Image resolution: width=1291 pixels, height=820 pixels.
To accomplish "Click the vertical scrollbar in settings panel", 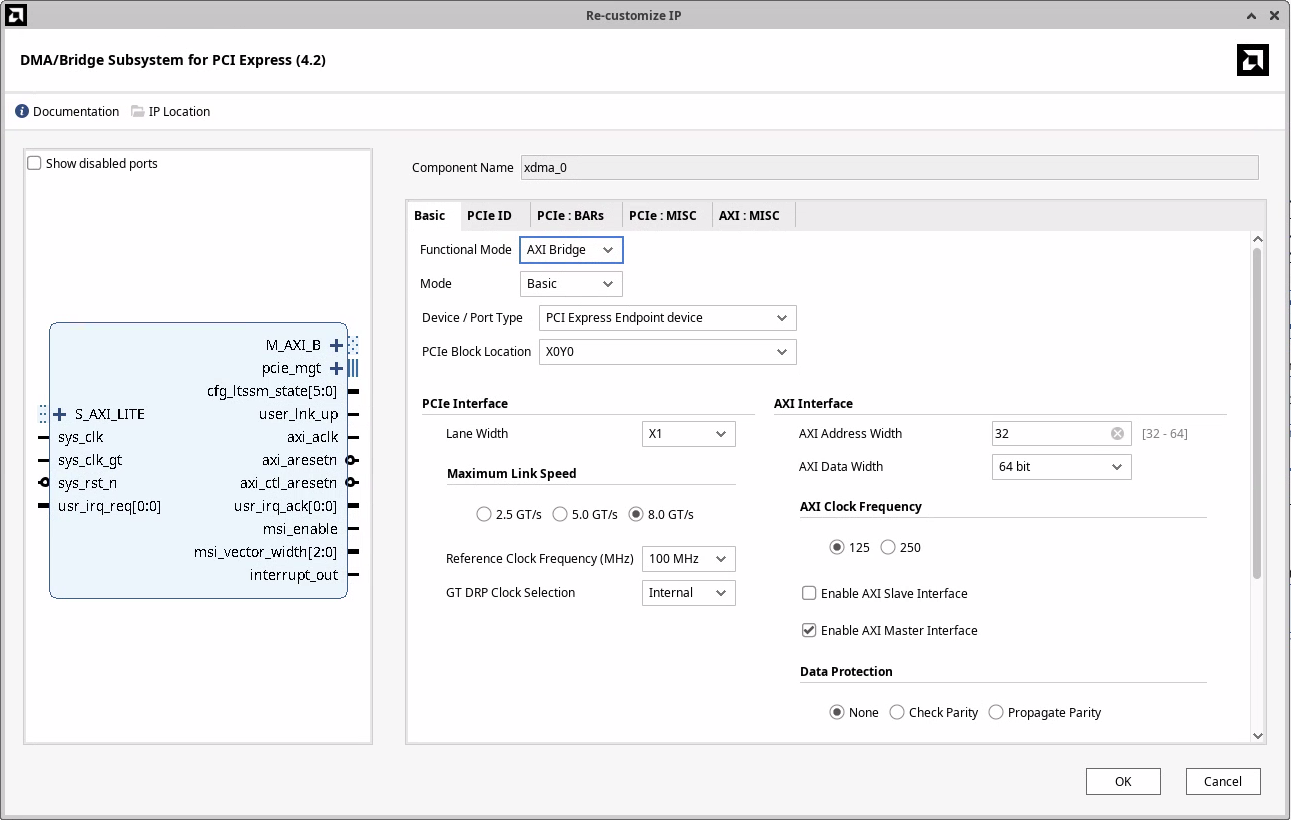I will point(1257,412).
